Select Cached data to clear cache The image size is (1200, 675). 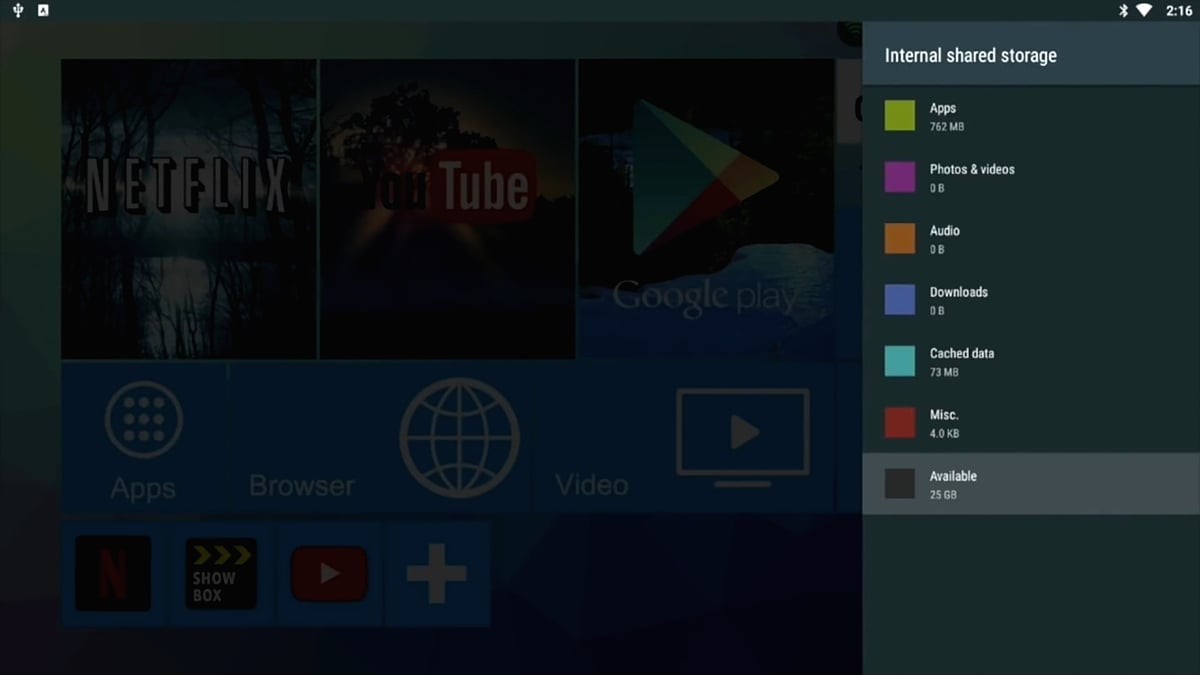(x=1030, y=361)
